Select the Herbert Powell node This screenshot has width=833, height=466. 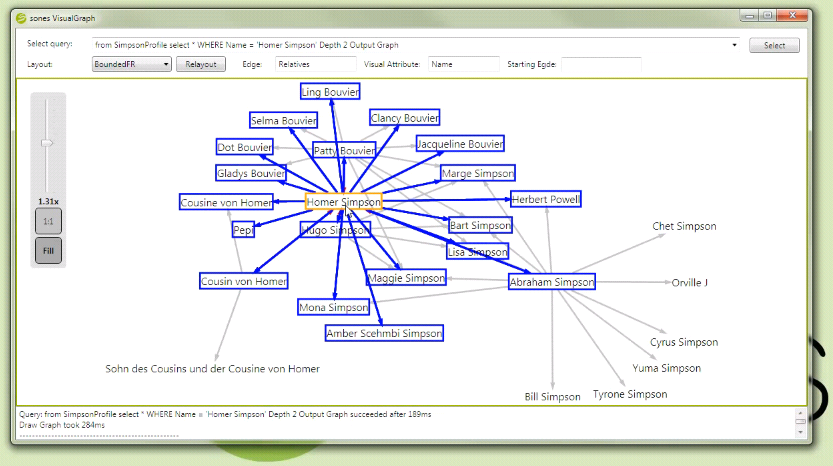pyautogui.click(x=546, y=199)
